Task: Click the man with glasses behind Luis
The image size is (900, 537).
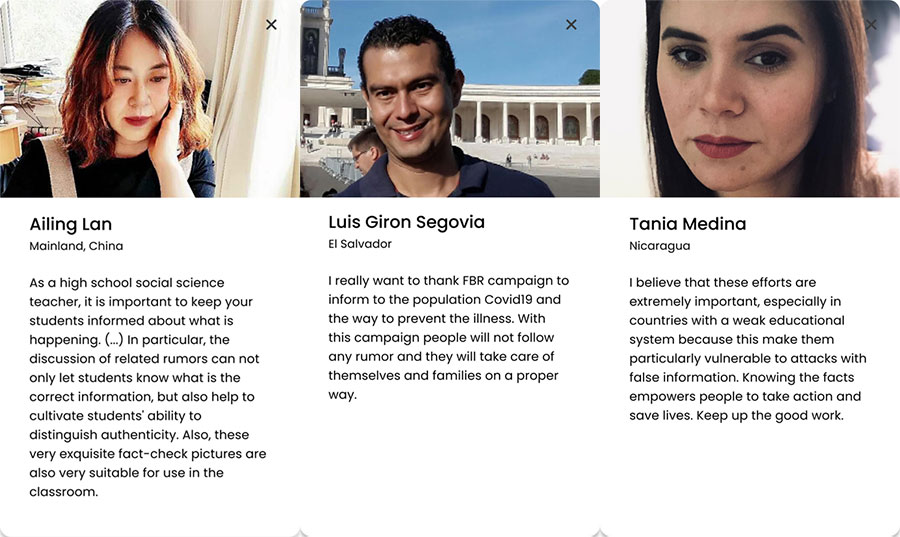Action: (x=366, y=150)
